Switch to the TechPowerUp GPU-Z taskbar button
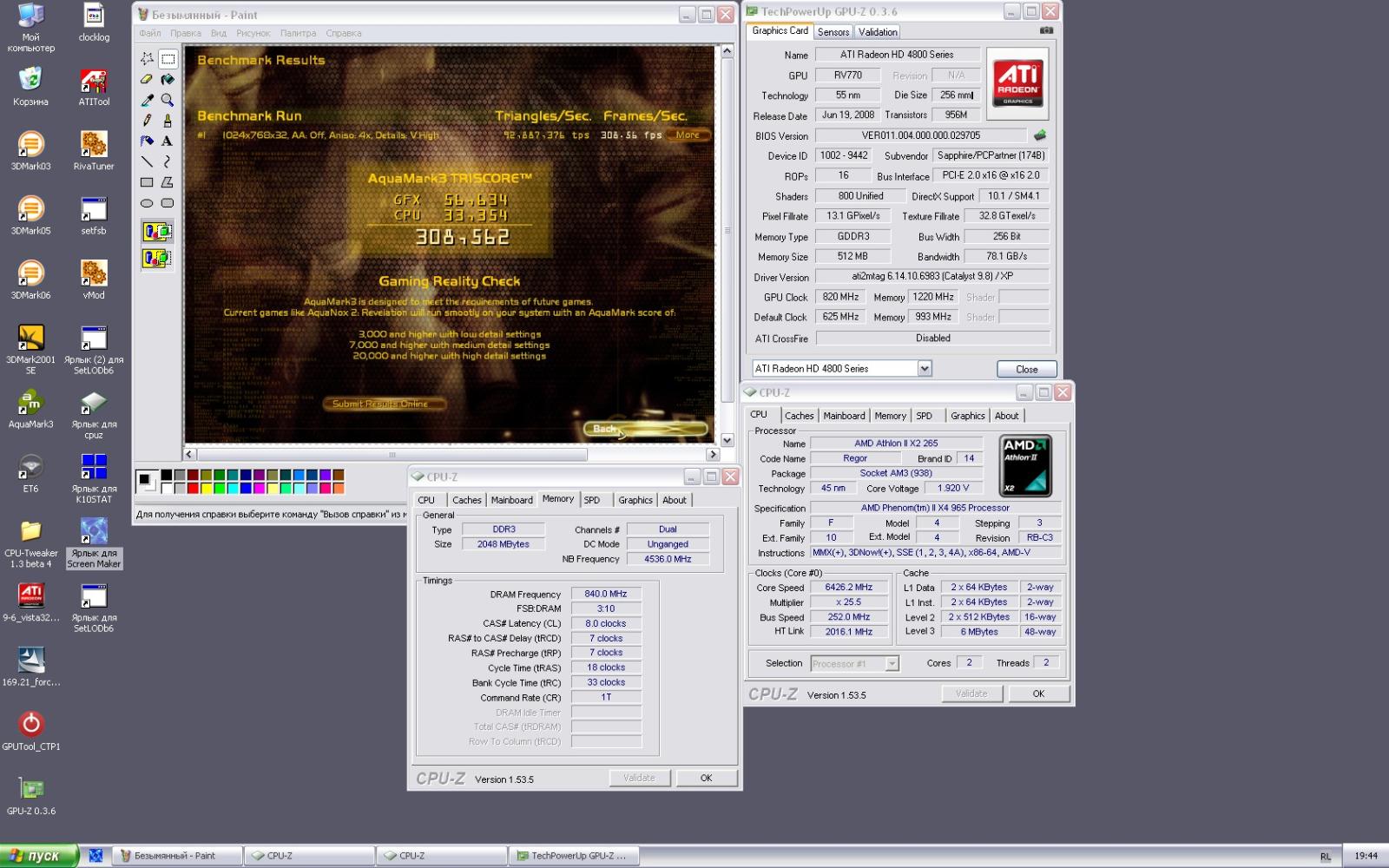Screen dimensions: 1389x868 [x=573, y=856]
